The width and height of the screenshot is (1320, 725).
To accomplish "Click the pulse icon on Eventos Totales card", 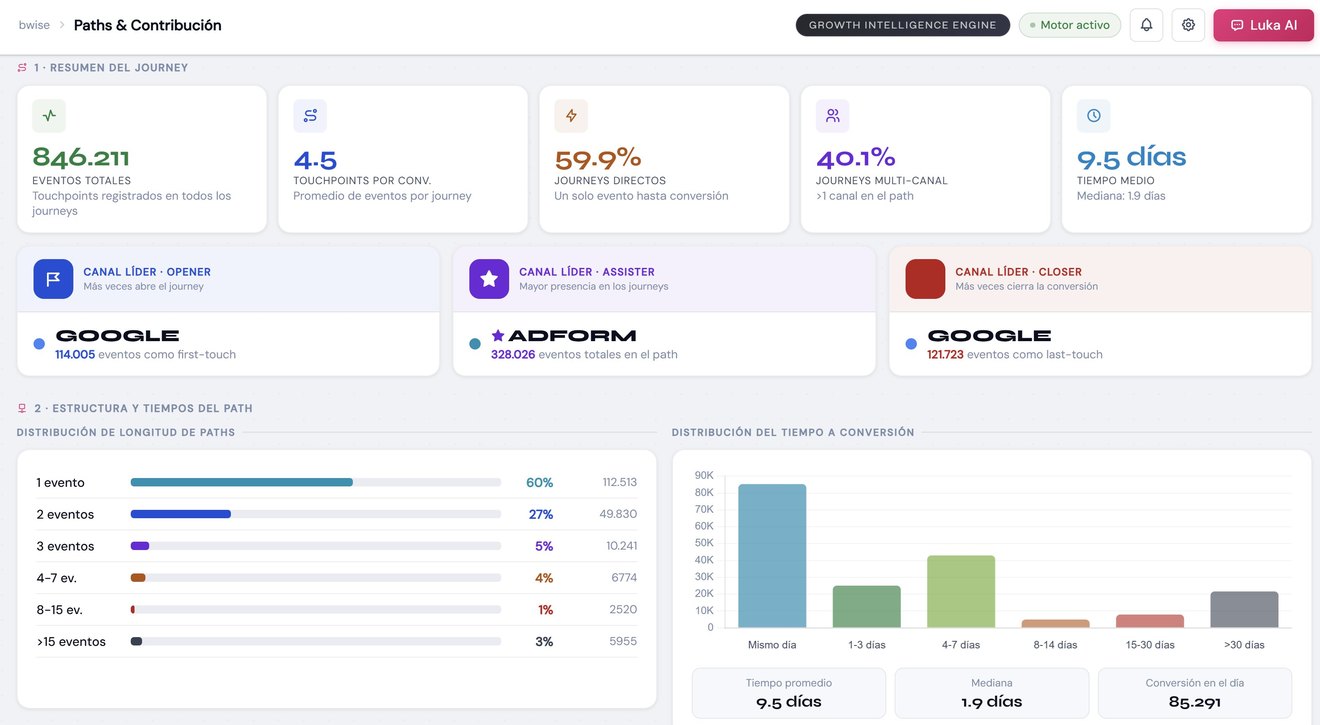I will point(49,116).
